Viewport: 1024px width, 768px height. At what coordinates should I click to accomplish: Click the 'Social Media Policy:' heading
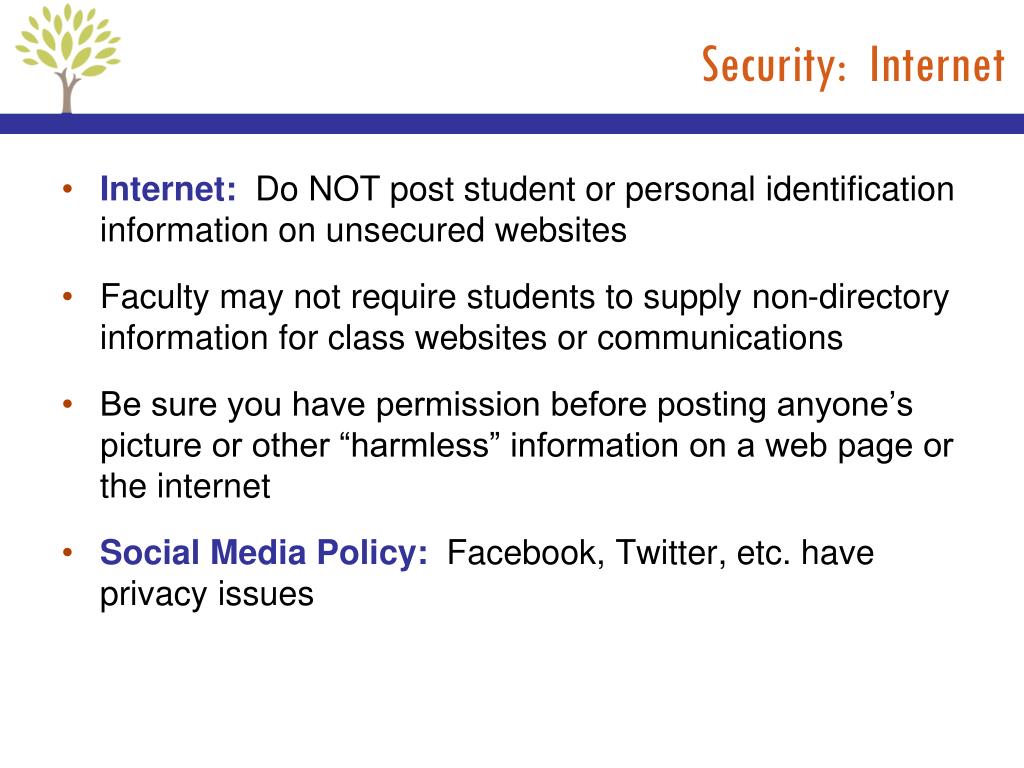point(264,552)
